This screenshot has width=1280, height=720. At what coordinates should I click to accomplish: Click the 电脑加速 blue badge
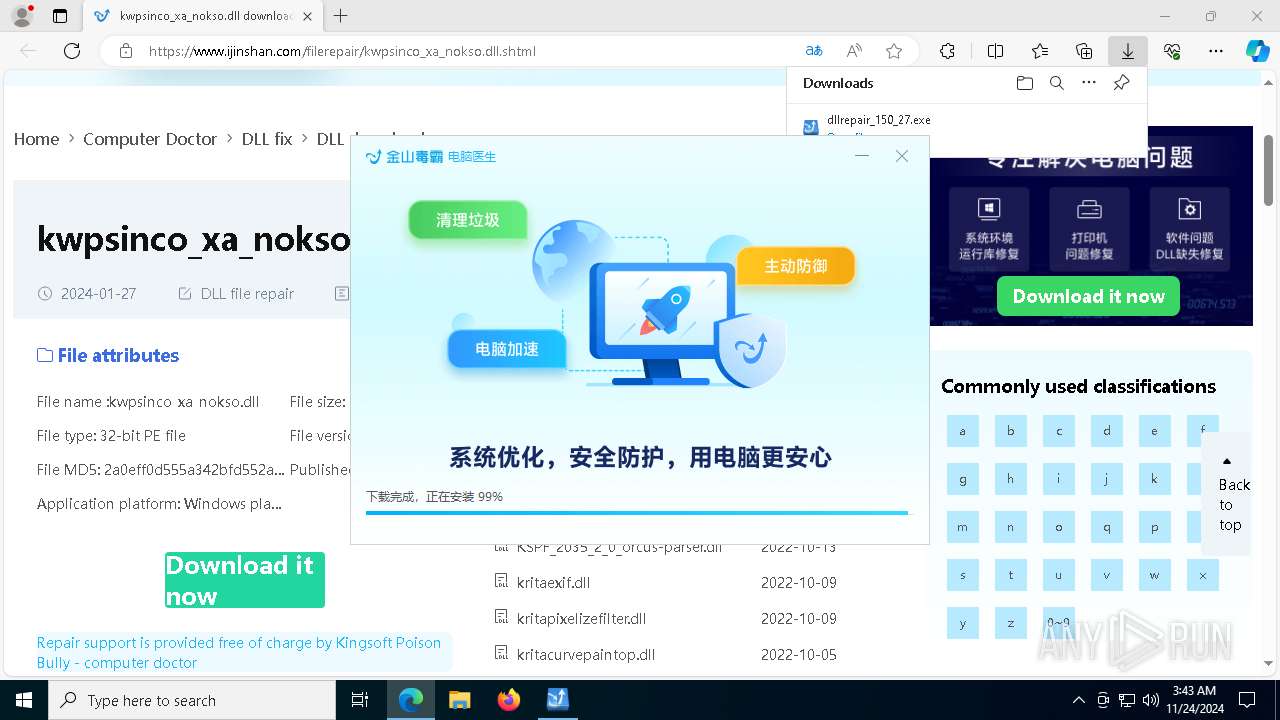coord(507,349)
